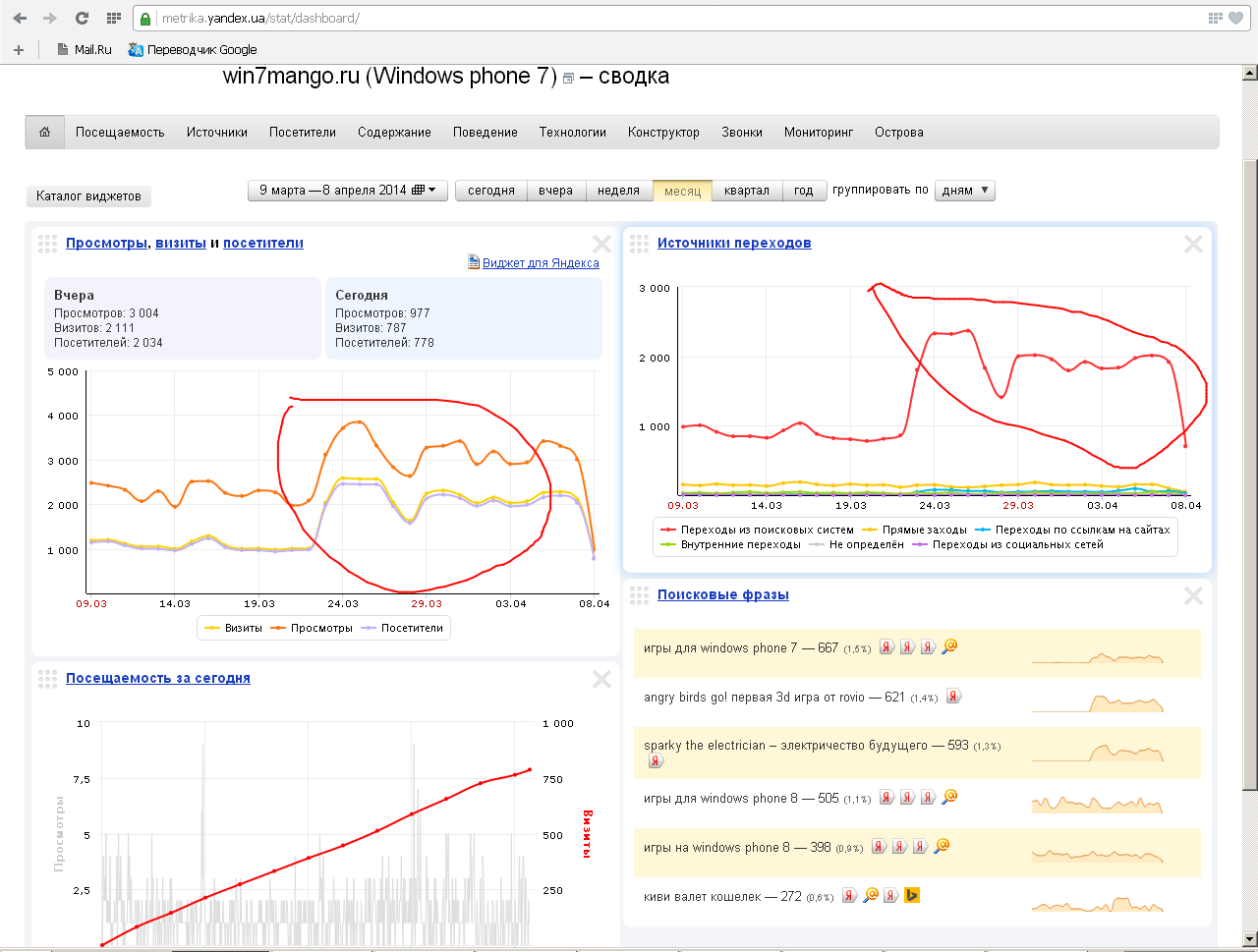The height and width of the screenshot is (952, 1258).
Task: Open the date range picker 9 марта — 8 апреля 2014
Action: [348, 191]
